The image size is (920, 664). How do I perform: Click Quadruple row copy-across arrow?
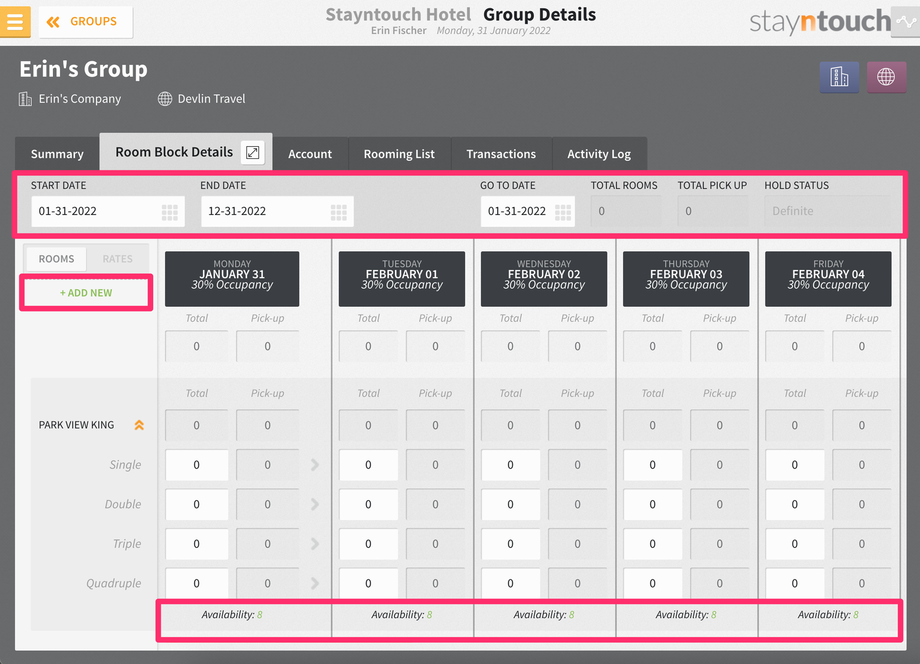click(x=314, y=583)
